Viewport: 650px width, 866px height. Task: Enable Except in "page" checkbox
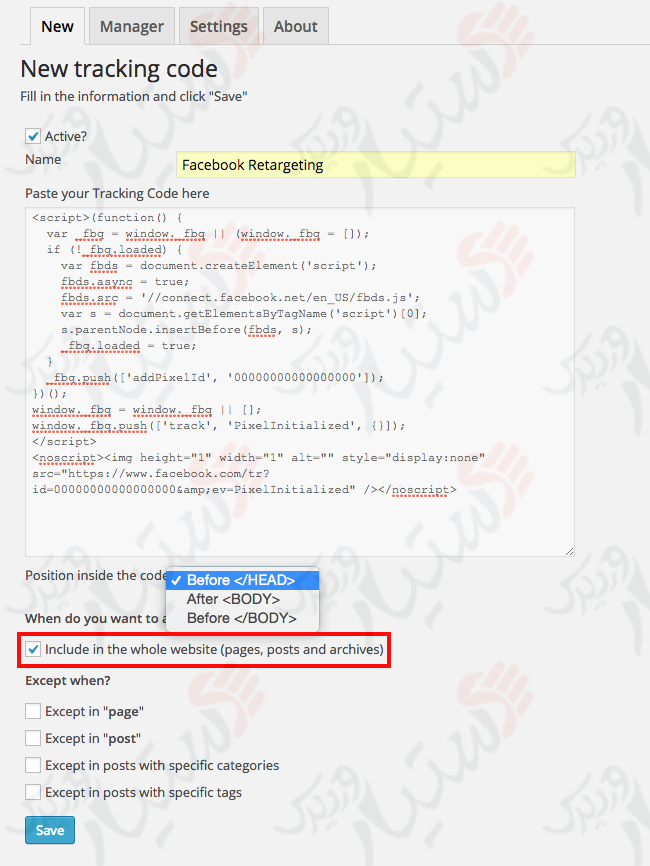pos(33,711)
